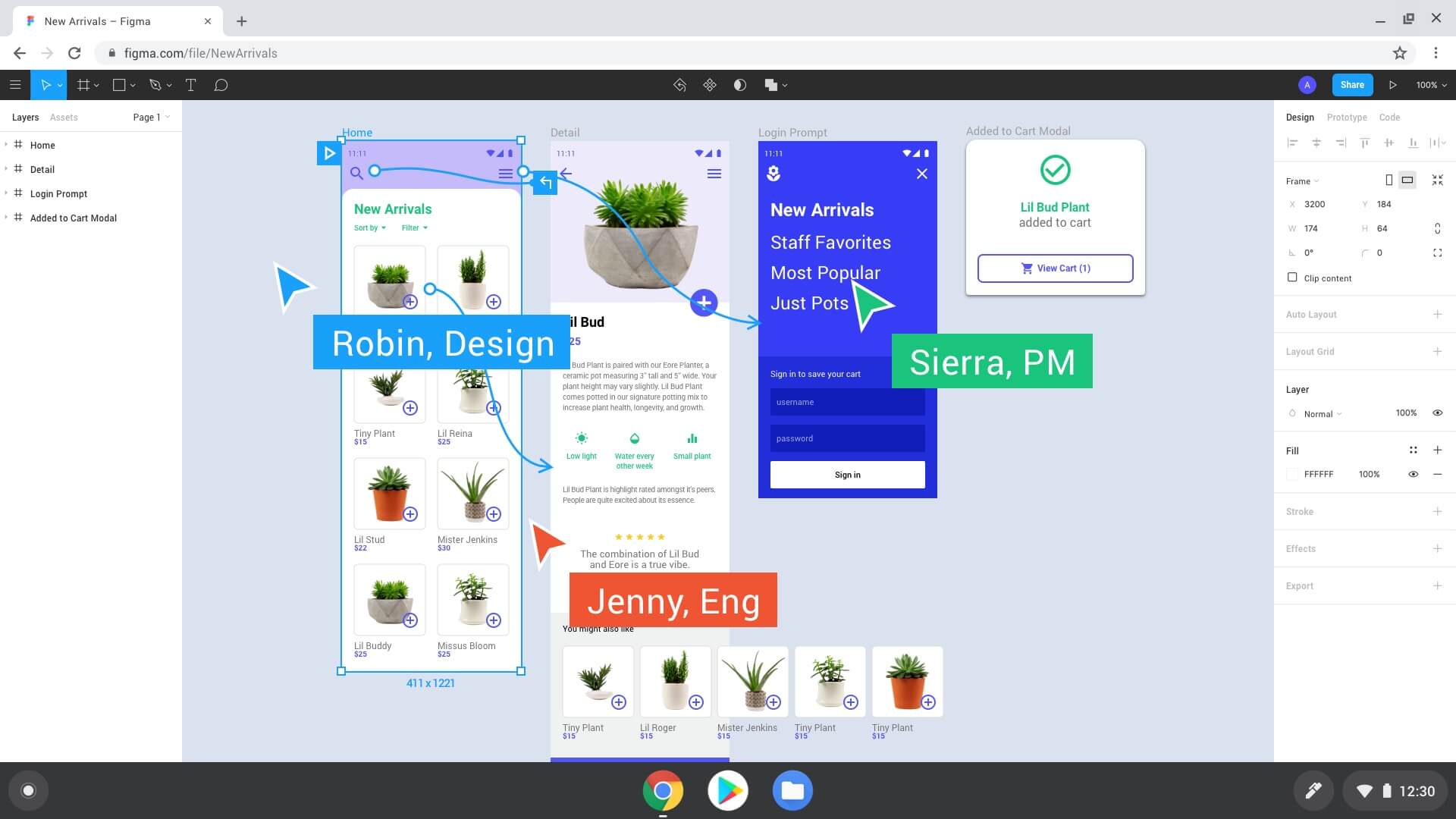Add a Stroke with plus

(x=1437, y=511)
